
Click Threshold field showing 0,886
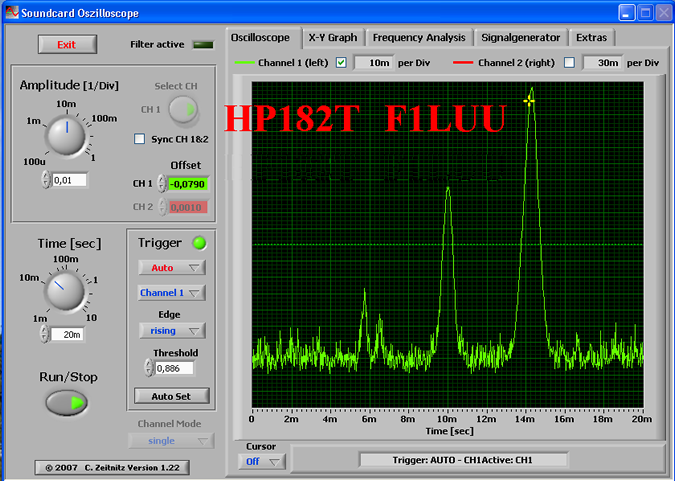pyautogui.click(x=175, y=369)
